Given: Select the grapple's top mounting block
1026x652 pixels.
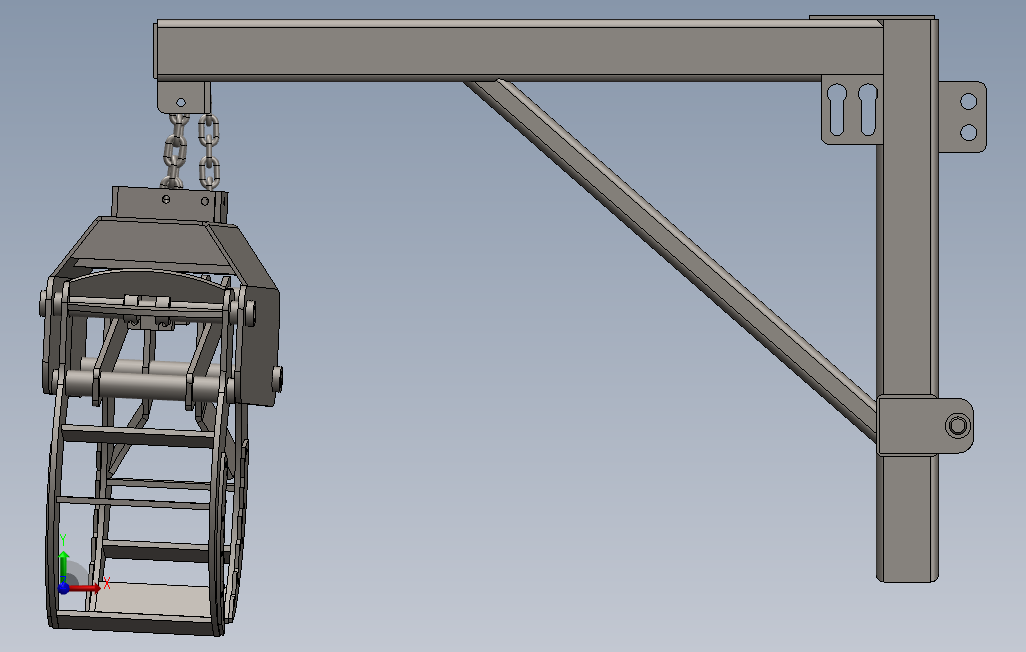Looking at the screenshot, I should [169, 204].
